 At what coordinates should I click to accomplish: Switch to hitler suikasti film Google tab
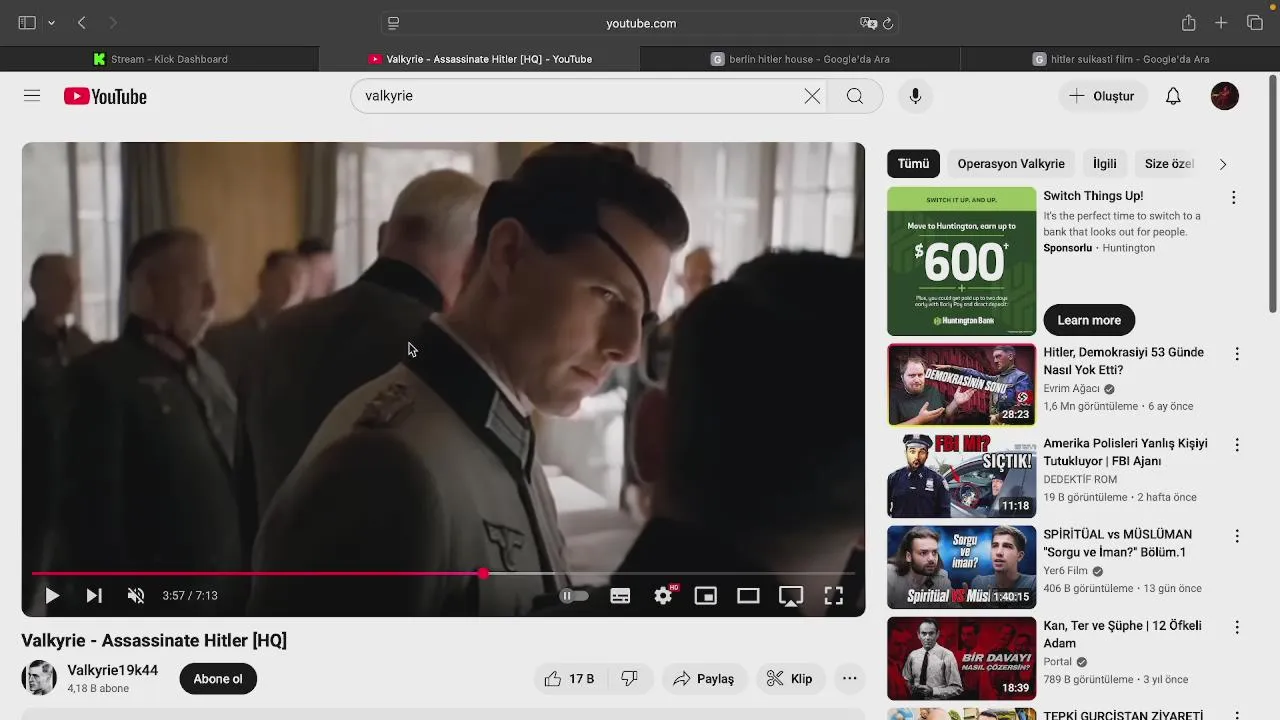click(1120, 59)
